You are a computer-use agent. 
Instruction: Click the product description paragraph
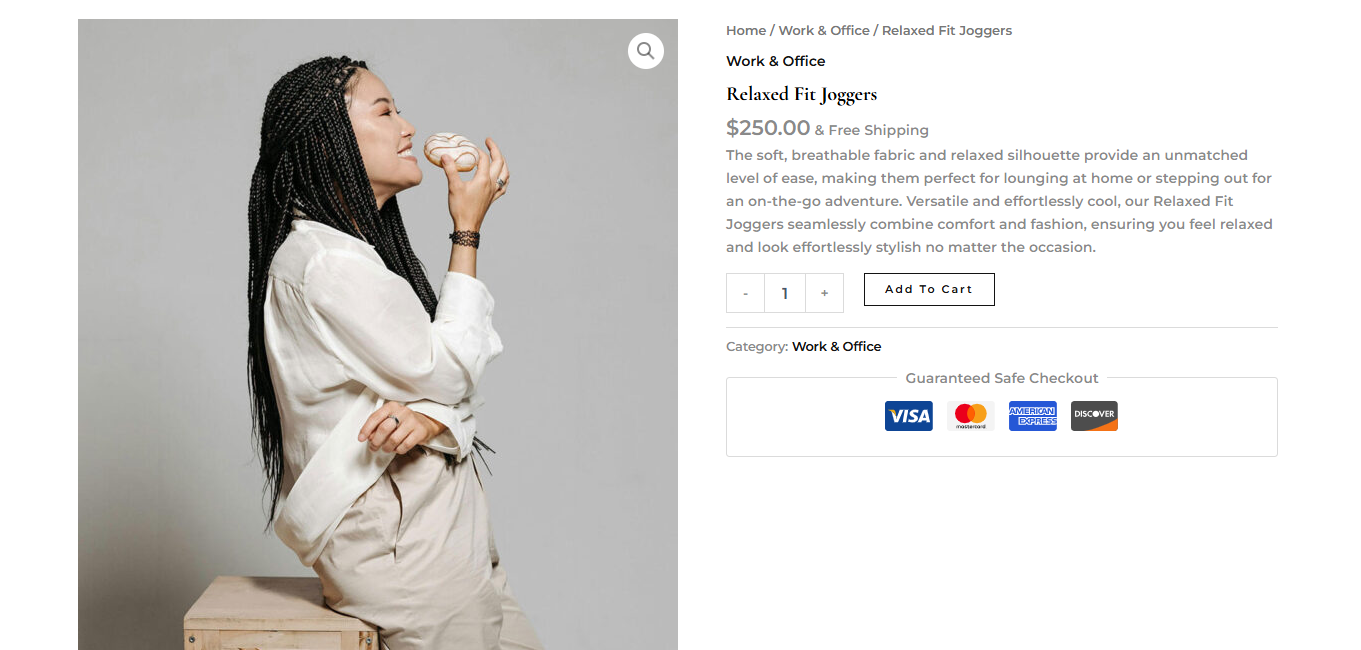click(x=998, y=200)
